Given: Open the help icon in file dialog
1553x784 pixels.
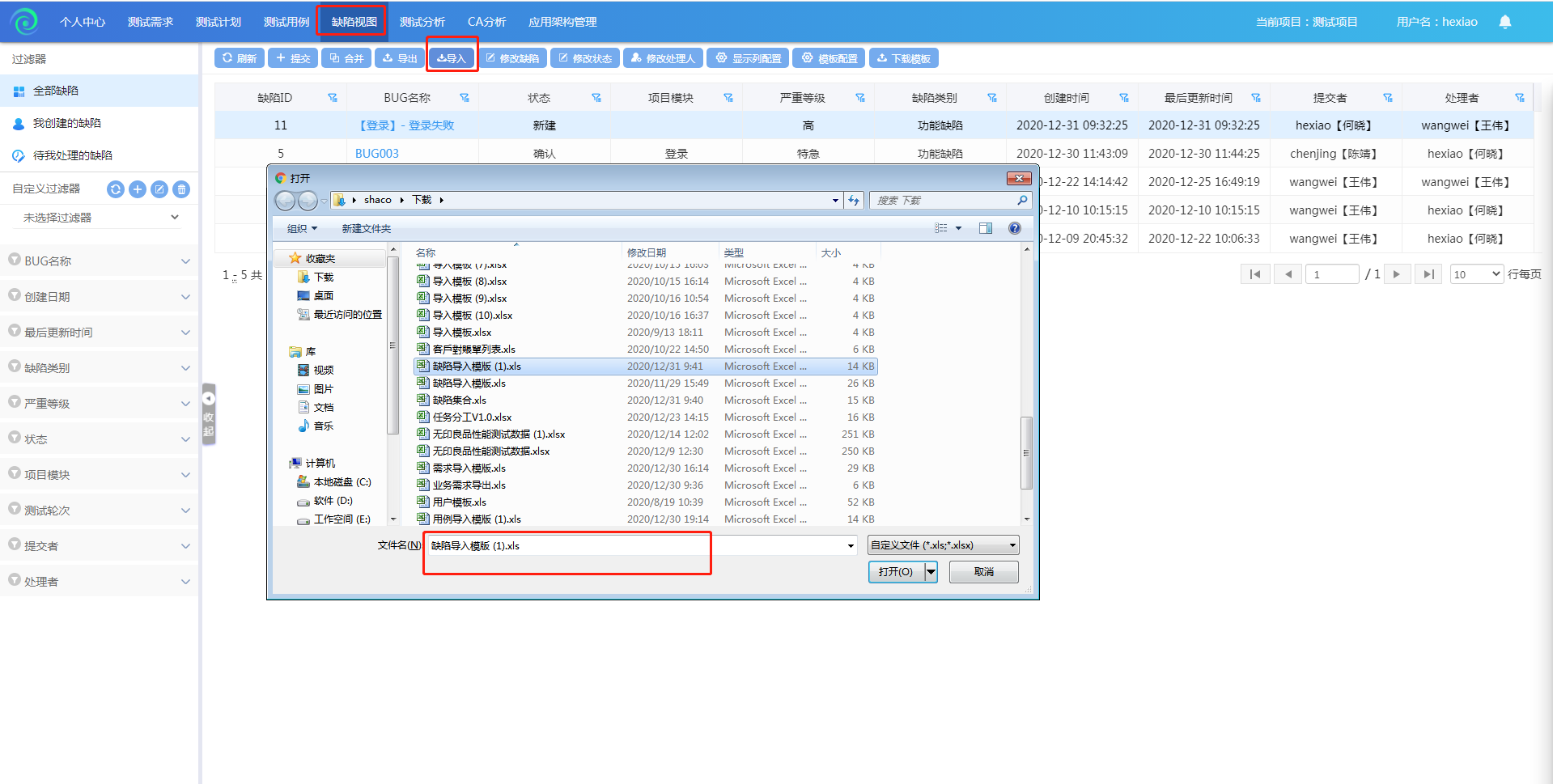Looking at the screenshot, I should (x=1014, y=228).
